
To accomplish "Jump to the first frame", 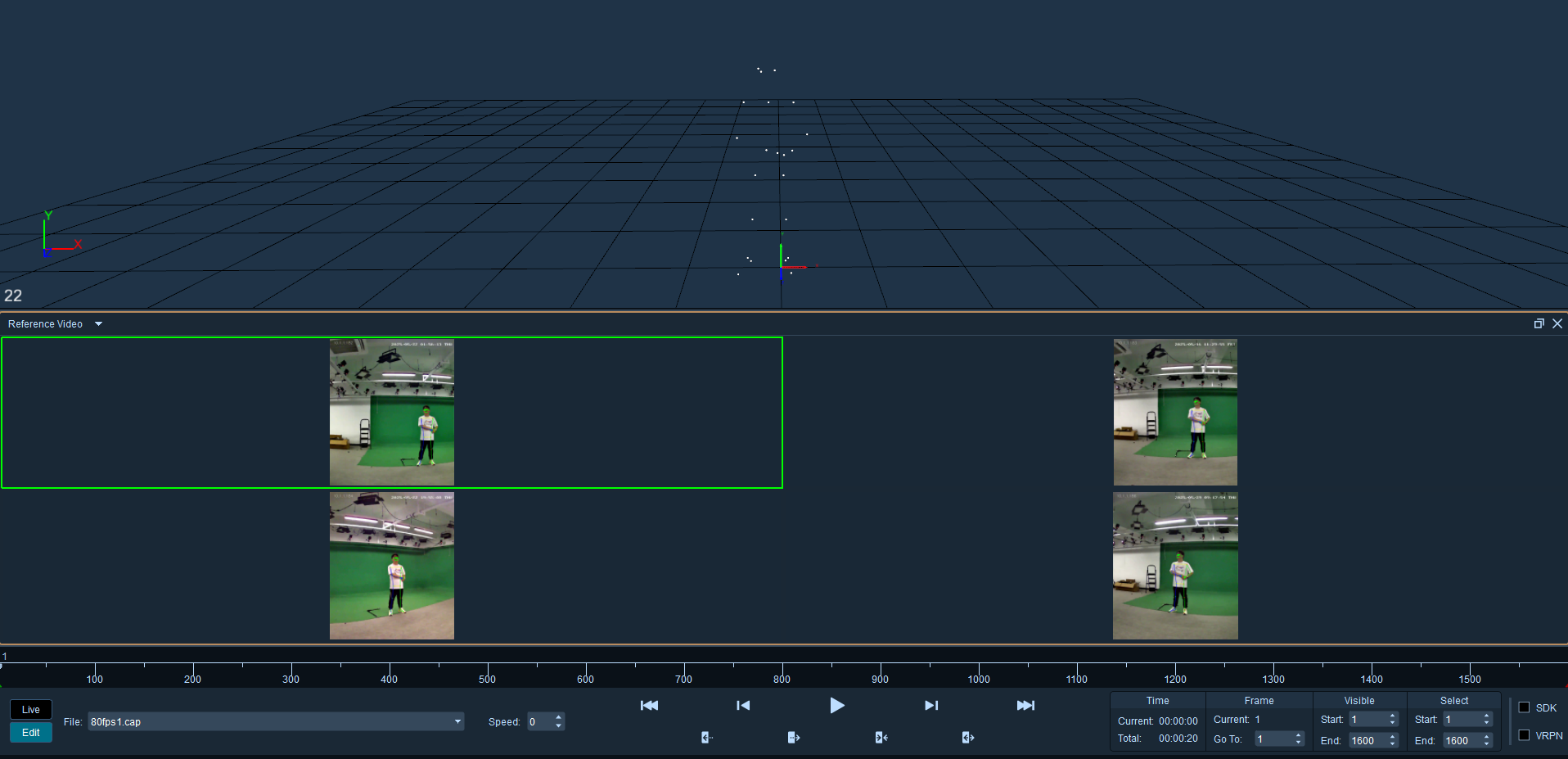I will tap(649, 705).
